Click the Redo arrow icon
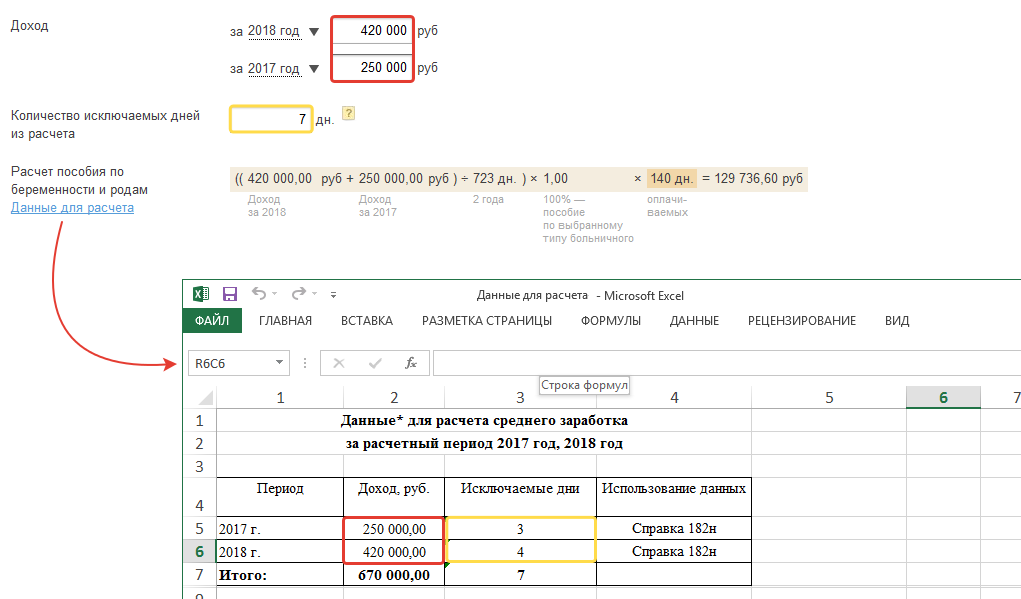Viewport: 1021px width, 599px height. click(x=298, y=294)
